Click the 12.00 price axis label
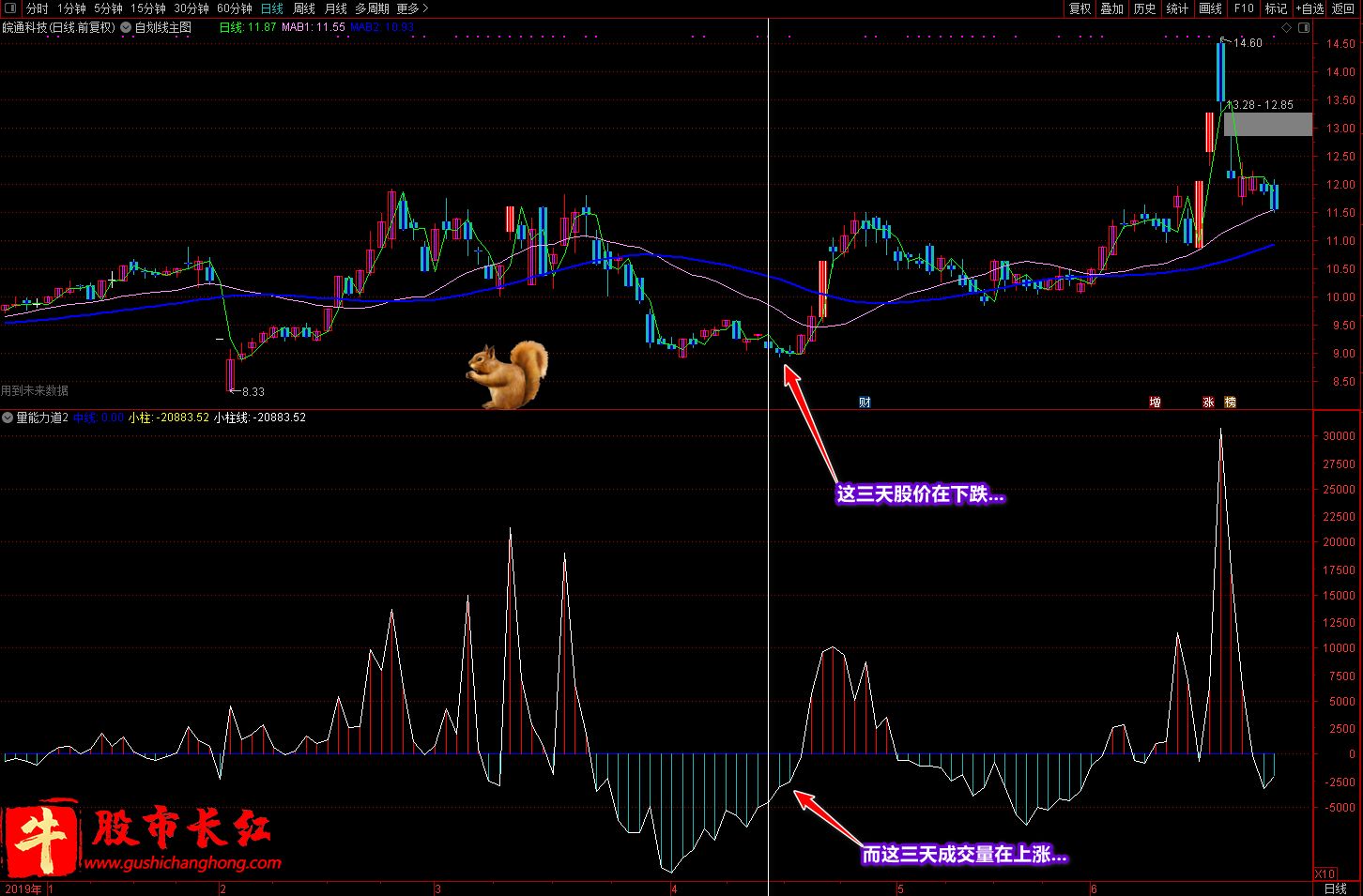1363x896 pixels. click(1340, 185)
